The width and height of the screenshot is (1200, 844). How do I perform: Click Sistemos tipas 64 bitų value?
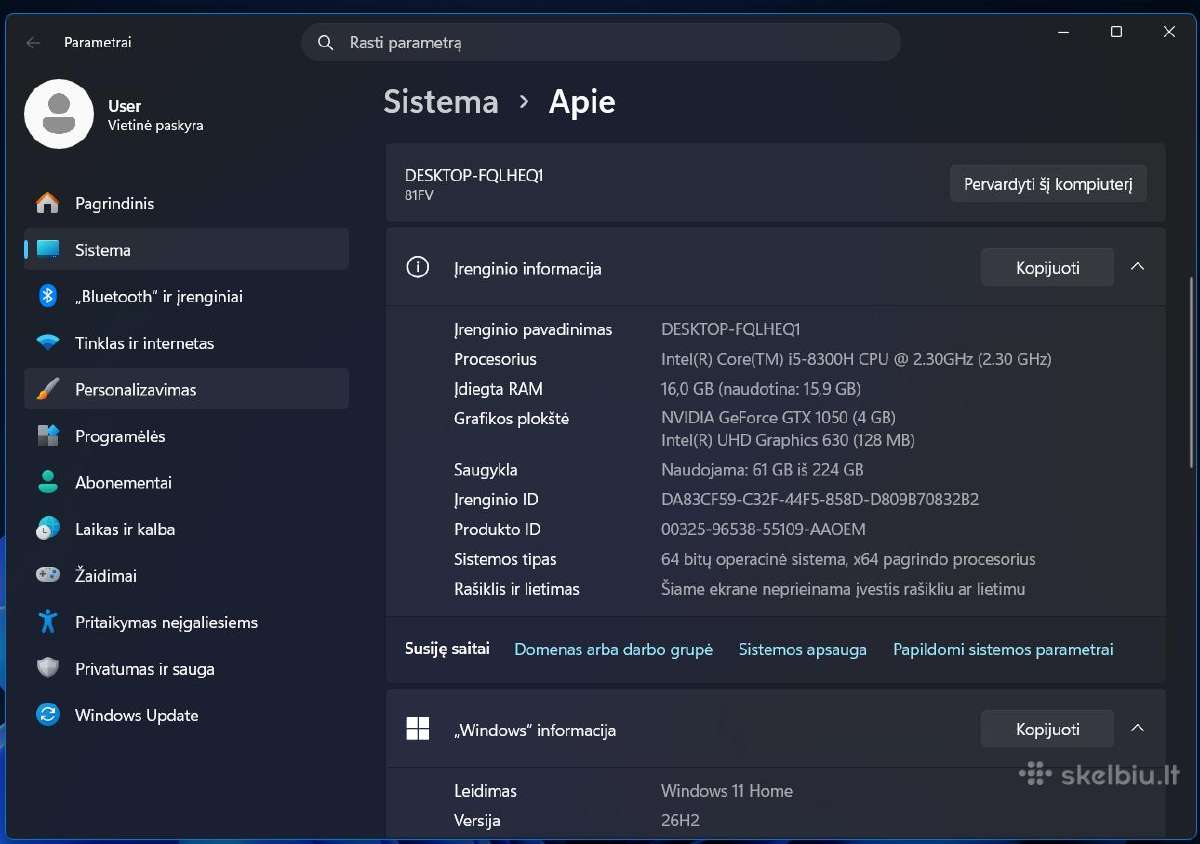[848, 559]
